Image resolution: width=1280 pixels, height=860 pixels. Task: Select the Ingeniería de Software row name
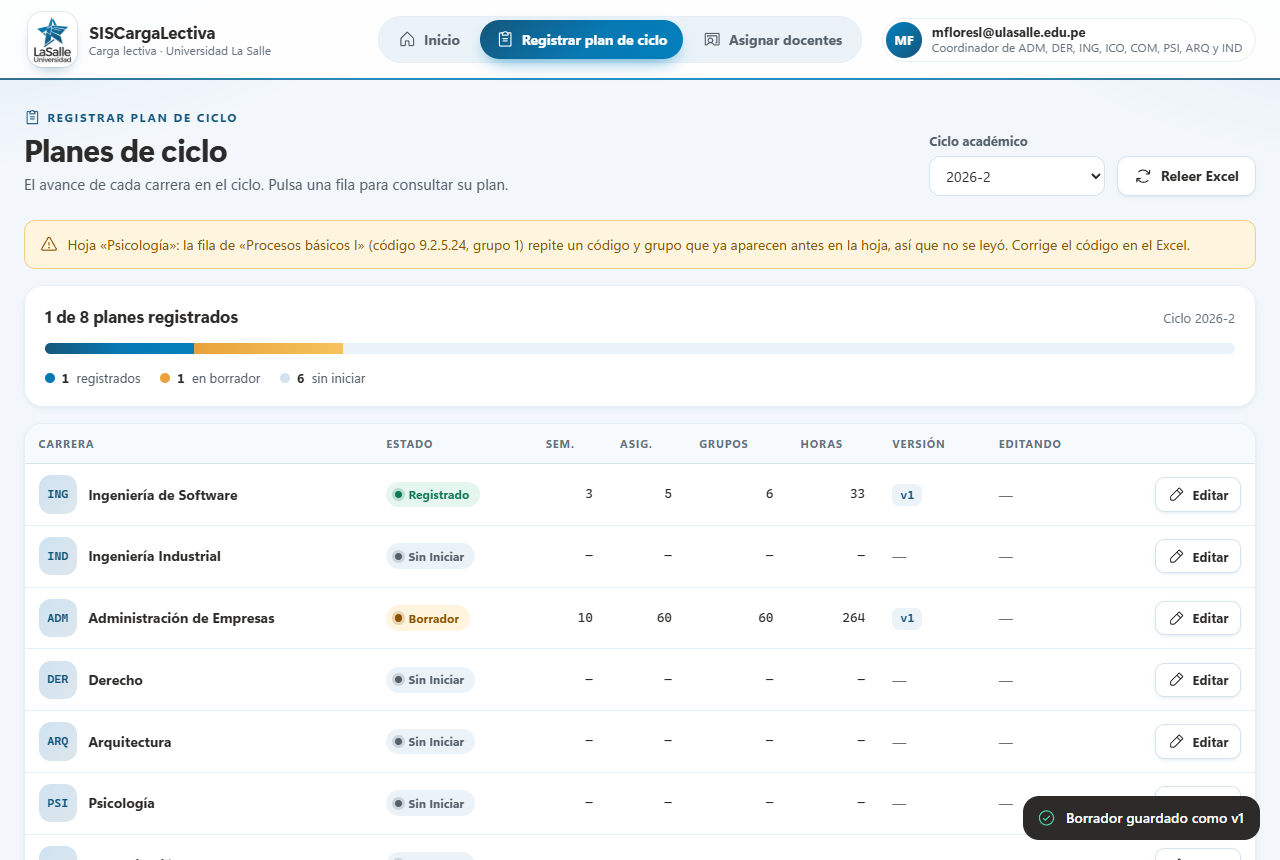click(x=163, y=495)
